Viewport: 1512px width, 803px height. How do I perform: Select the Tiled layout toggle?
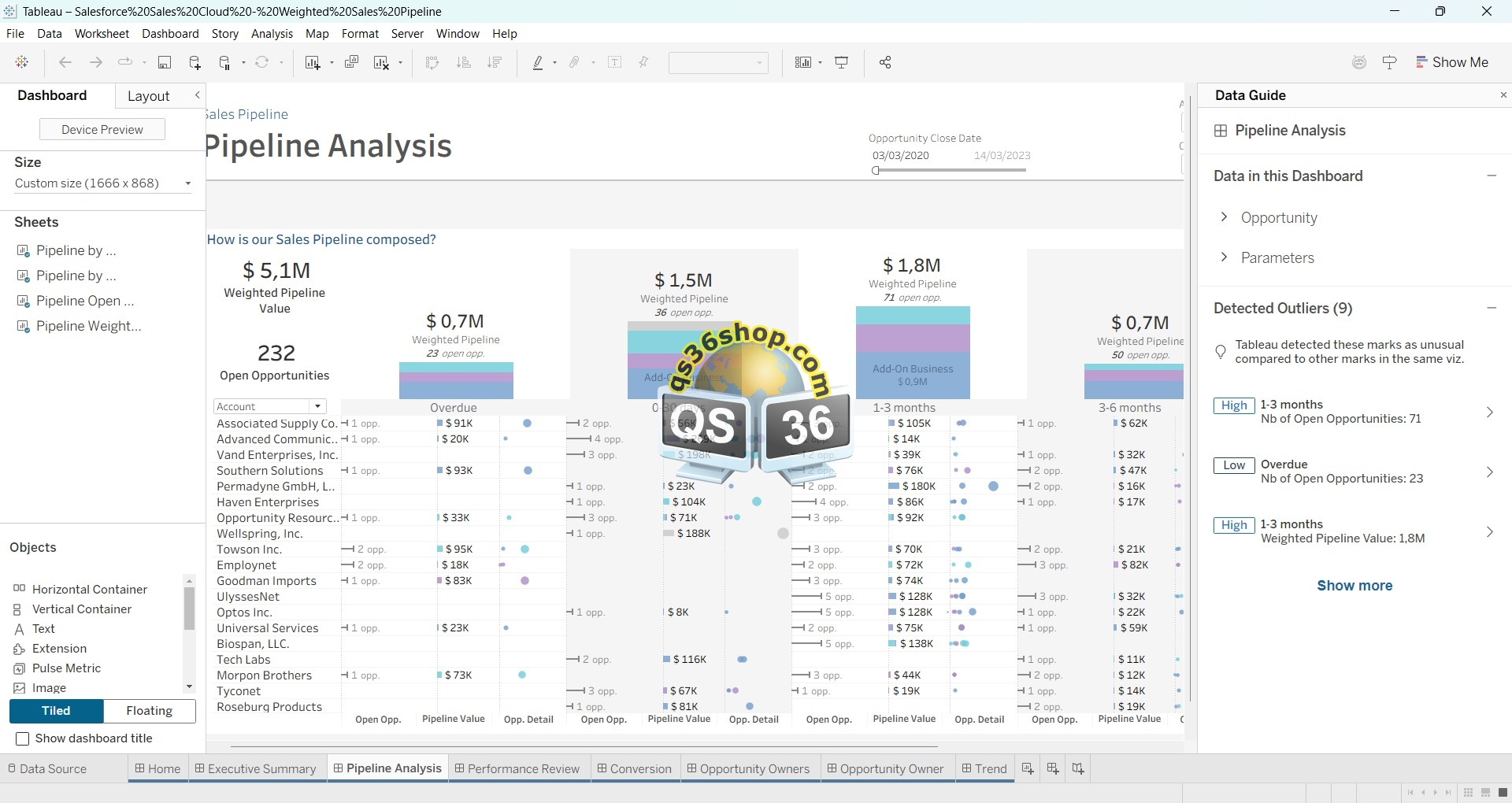[x=56, y=711]
